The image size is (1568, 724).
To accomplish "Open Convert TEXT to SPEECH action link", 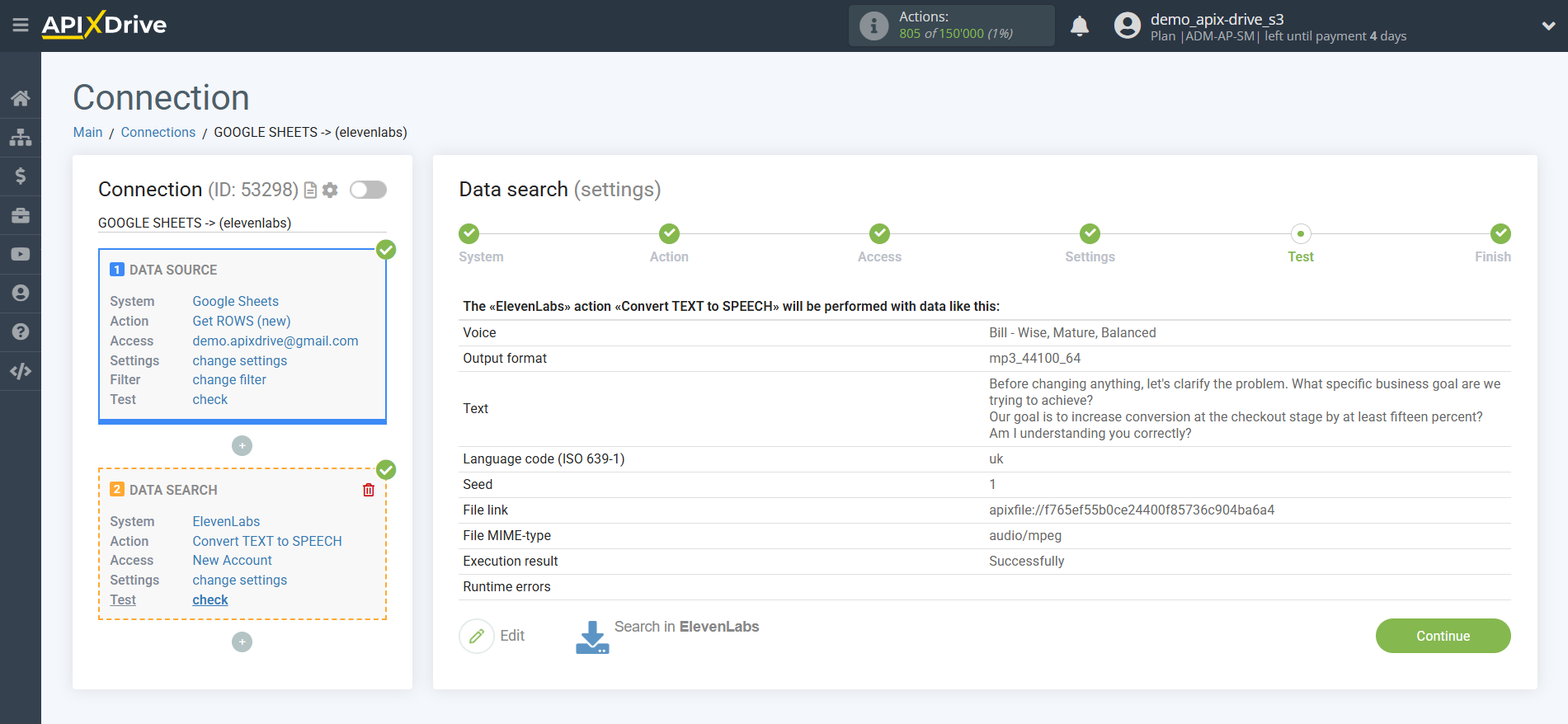I will pos(267,541).
